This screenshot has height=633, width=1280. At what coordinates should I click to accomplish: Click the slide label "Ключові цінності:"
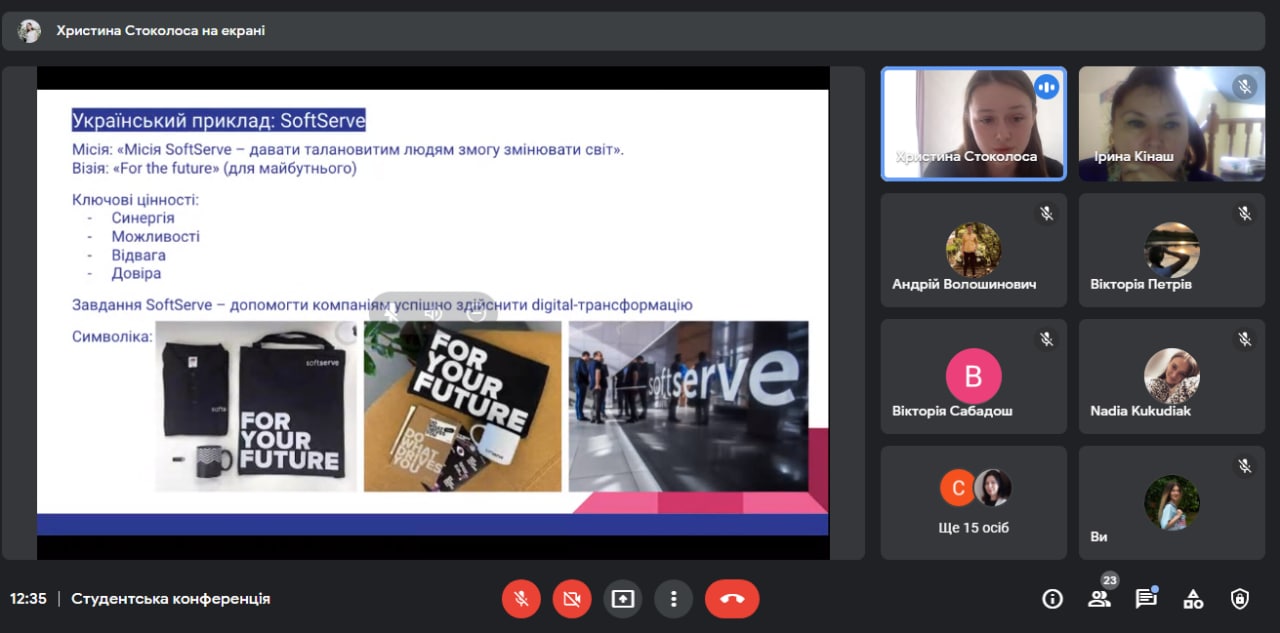click(135, 200)
